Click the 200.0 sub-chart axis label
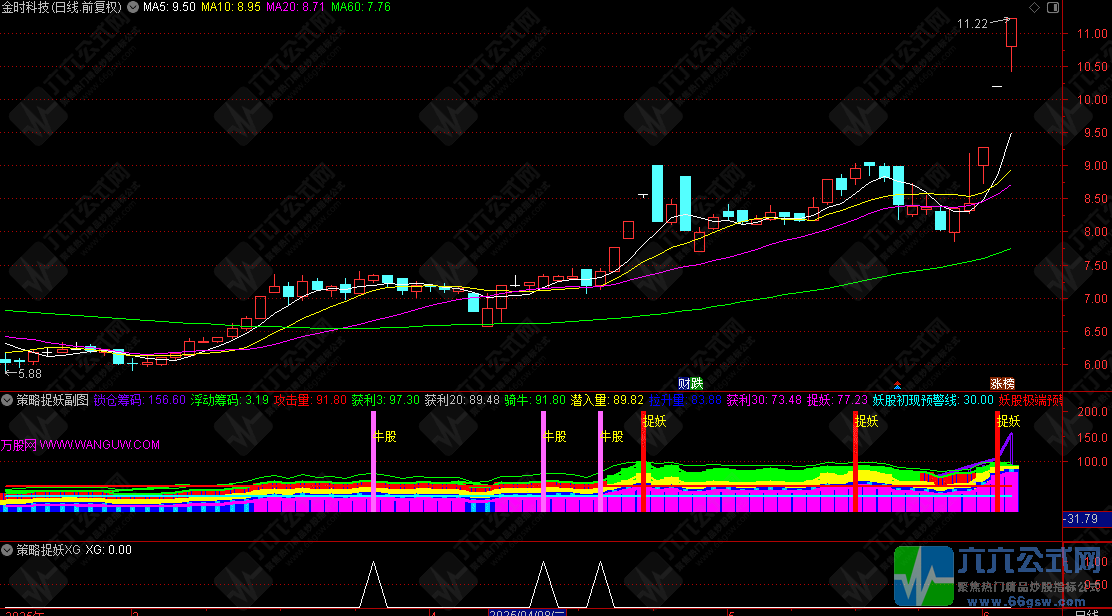 pos(1092,412)
